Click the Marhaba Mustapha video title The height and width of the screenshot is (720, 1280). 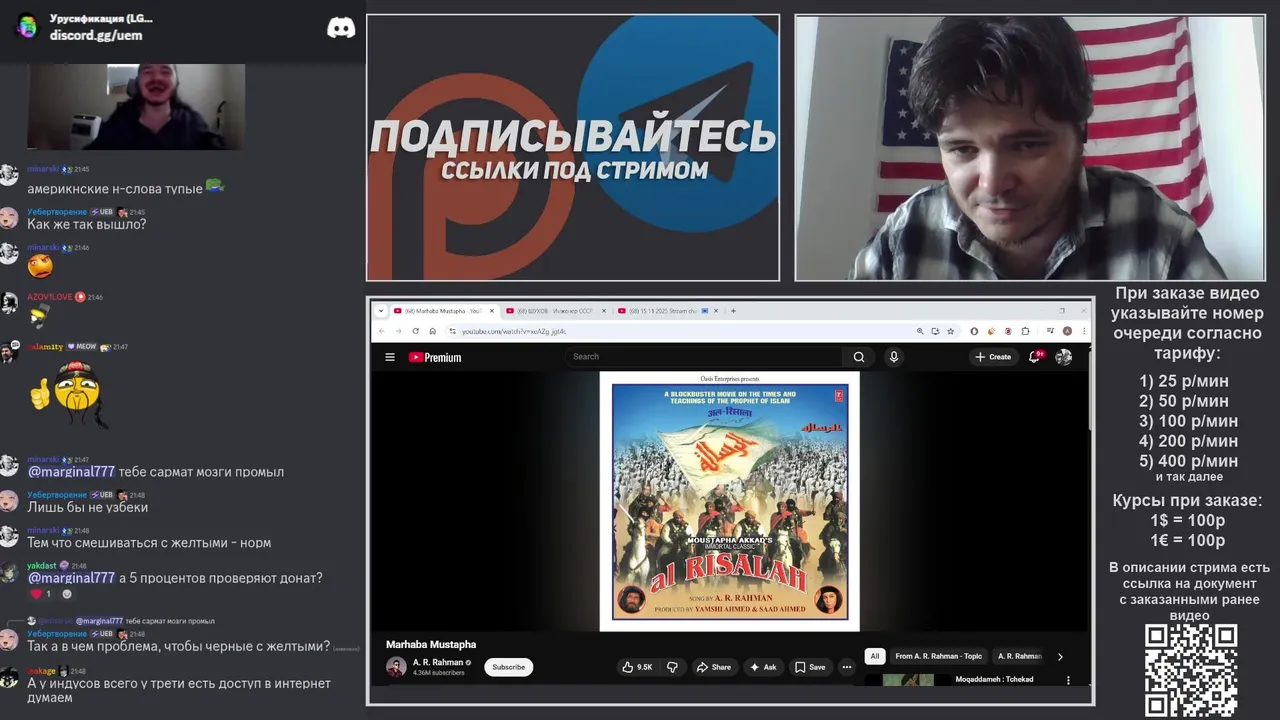431,644
